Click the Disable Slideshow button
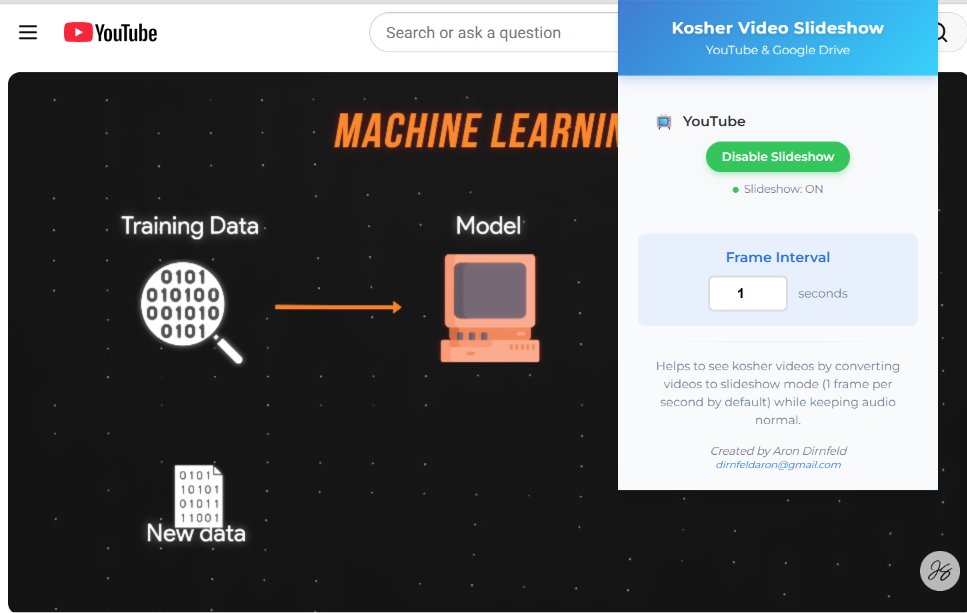This screenshot has height=613, width=967. coord(777,157)
